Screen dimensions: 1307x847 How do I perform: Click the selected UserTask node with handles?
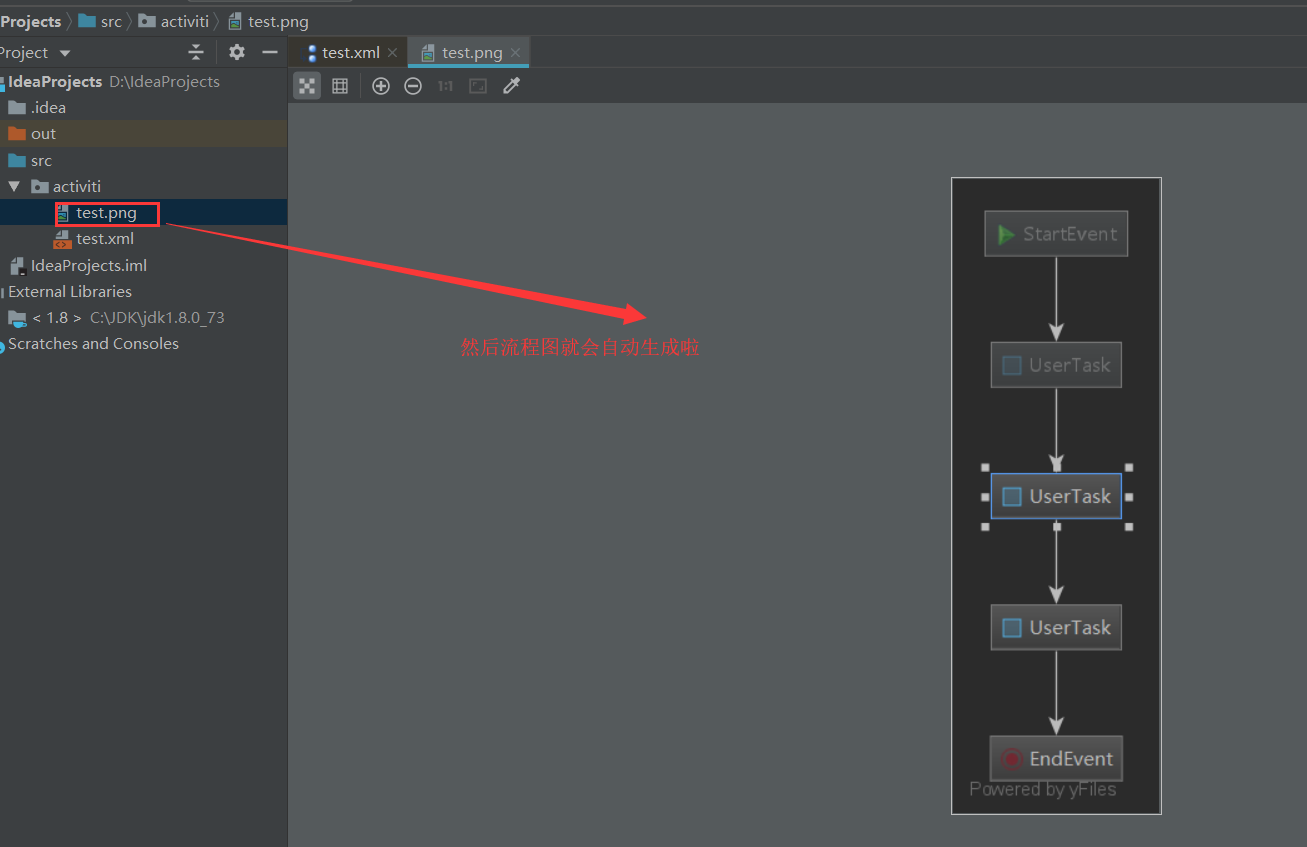point(1056,496)
